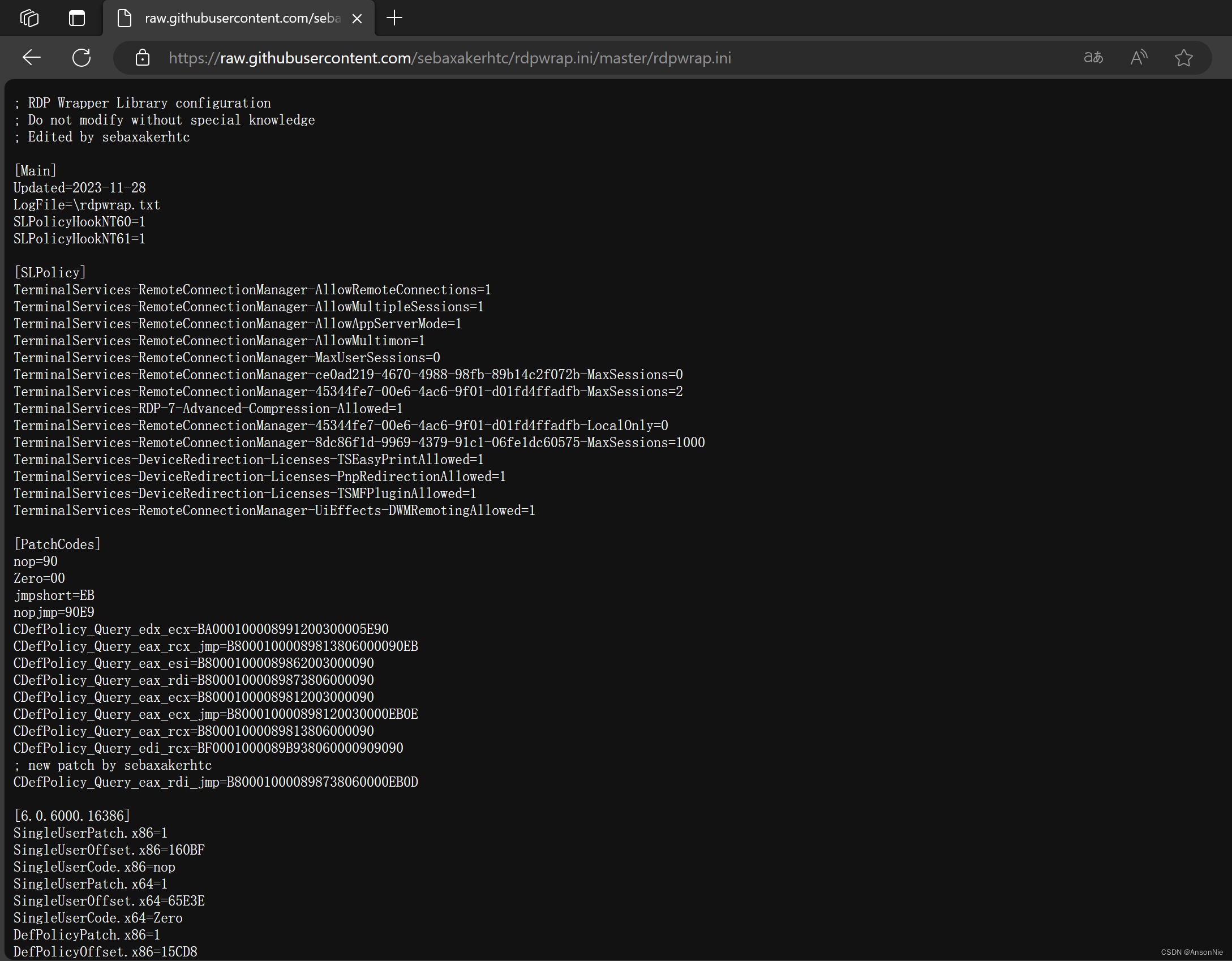Click the 'nopjmp=90E9' line
Image resolution: width=1232 pixels, height=961 pixels.
pos(54,612)
